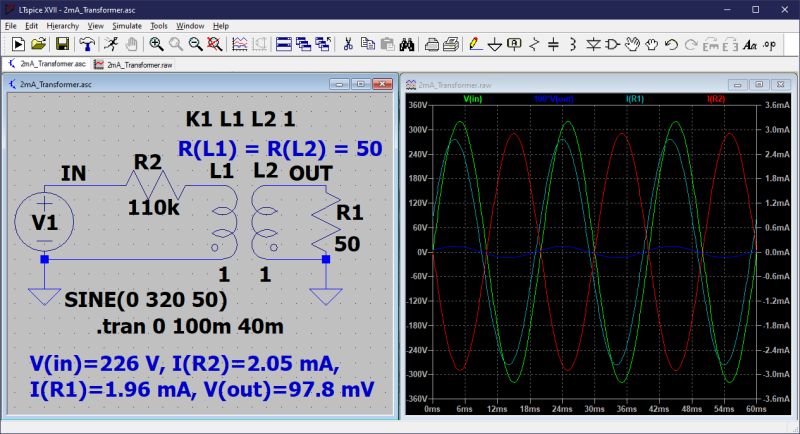This screenshot has height=434, width=800.
Task: Click the K1 L1 L2 1 directive
Action: pos(240,119)
